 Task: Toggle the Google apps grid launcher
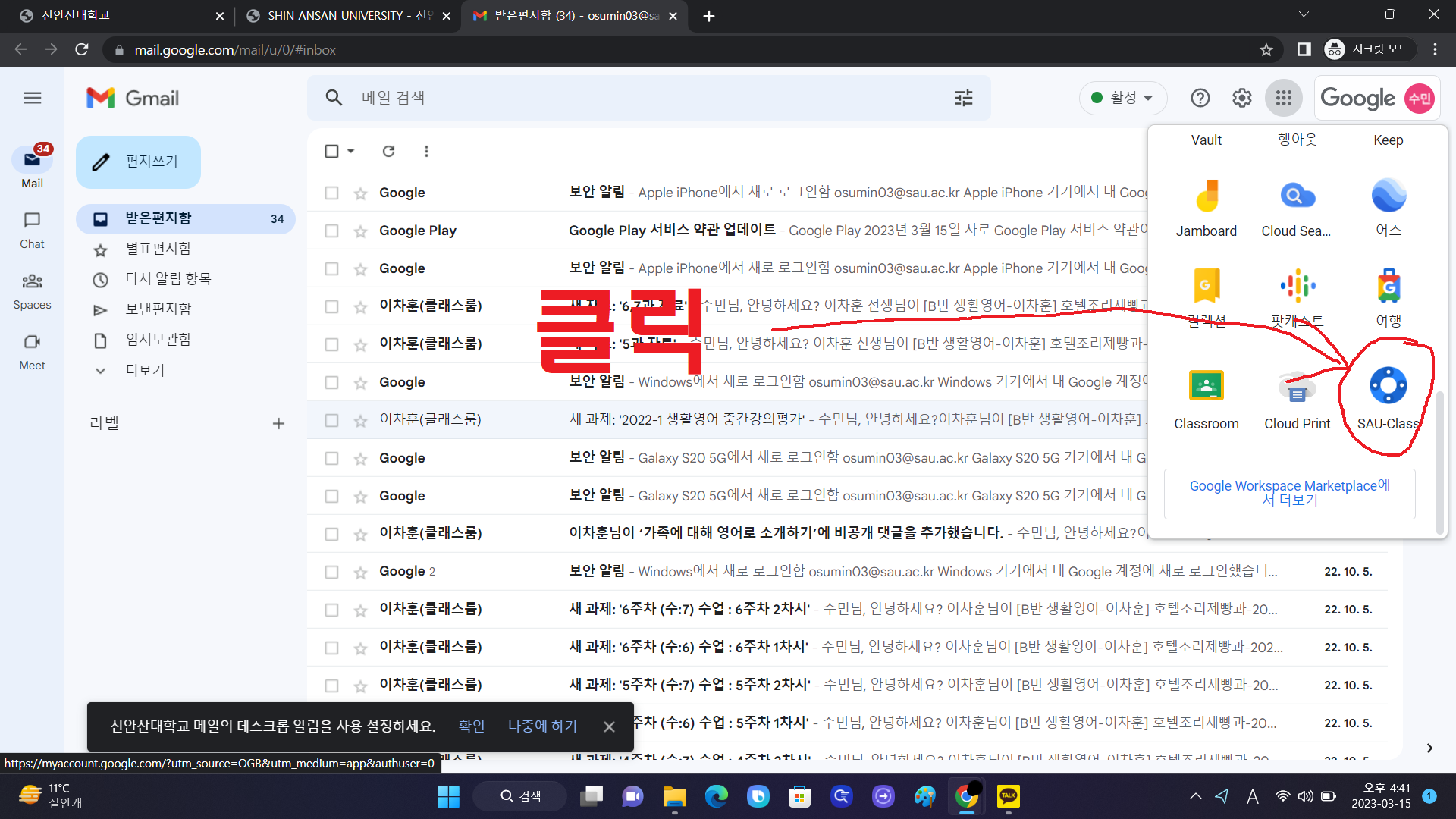pyautogui.click(x=1283, y=98)
